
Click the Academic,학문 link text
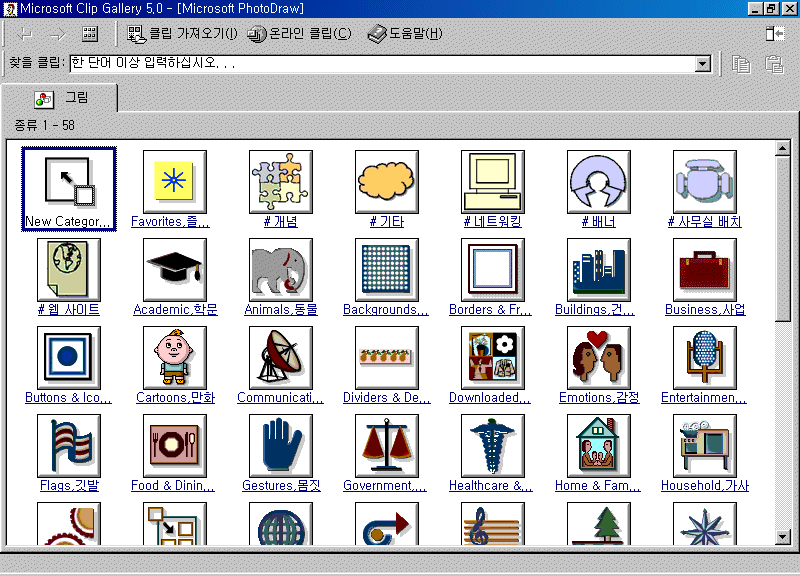click(176, 309)
